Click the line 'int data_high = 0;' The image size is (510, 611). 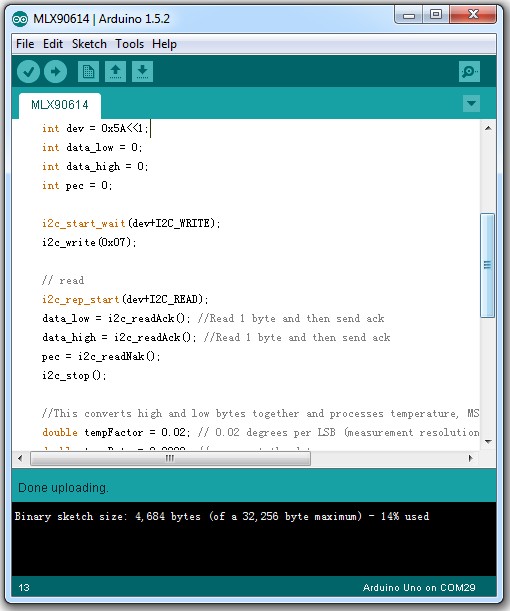pyautogui.click(x=95, y=167)
